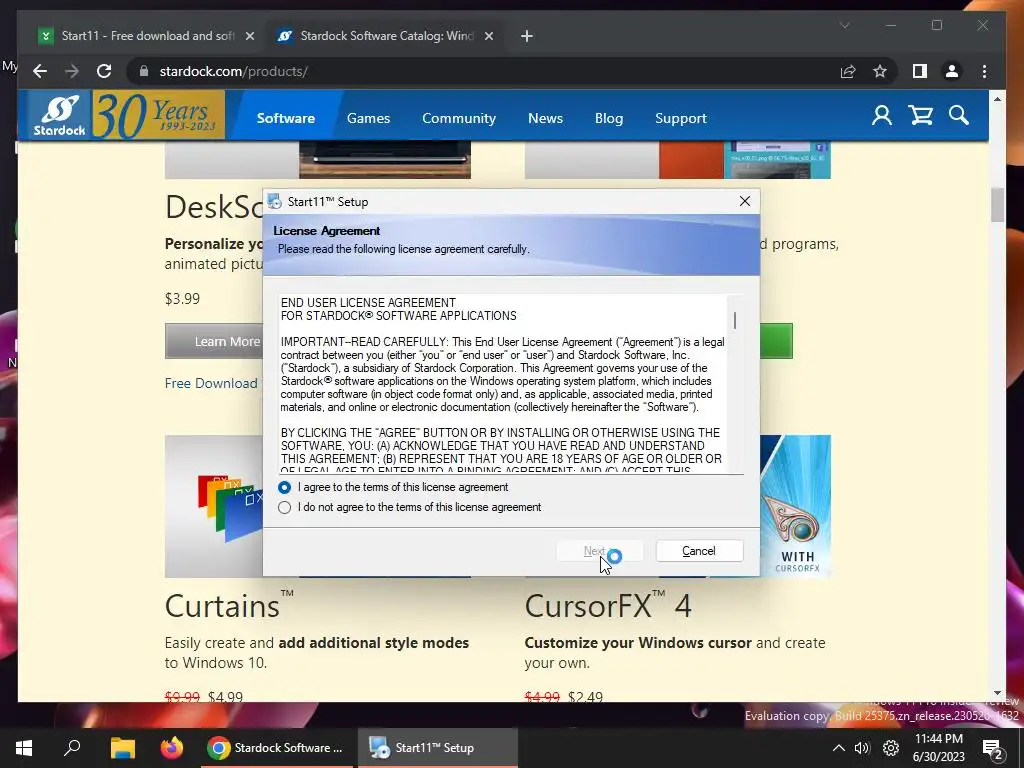Open the Blog menu item

pos(609,118)
